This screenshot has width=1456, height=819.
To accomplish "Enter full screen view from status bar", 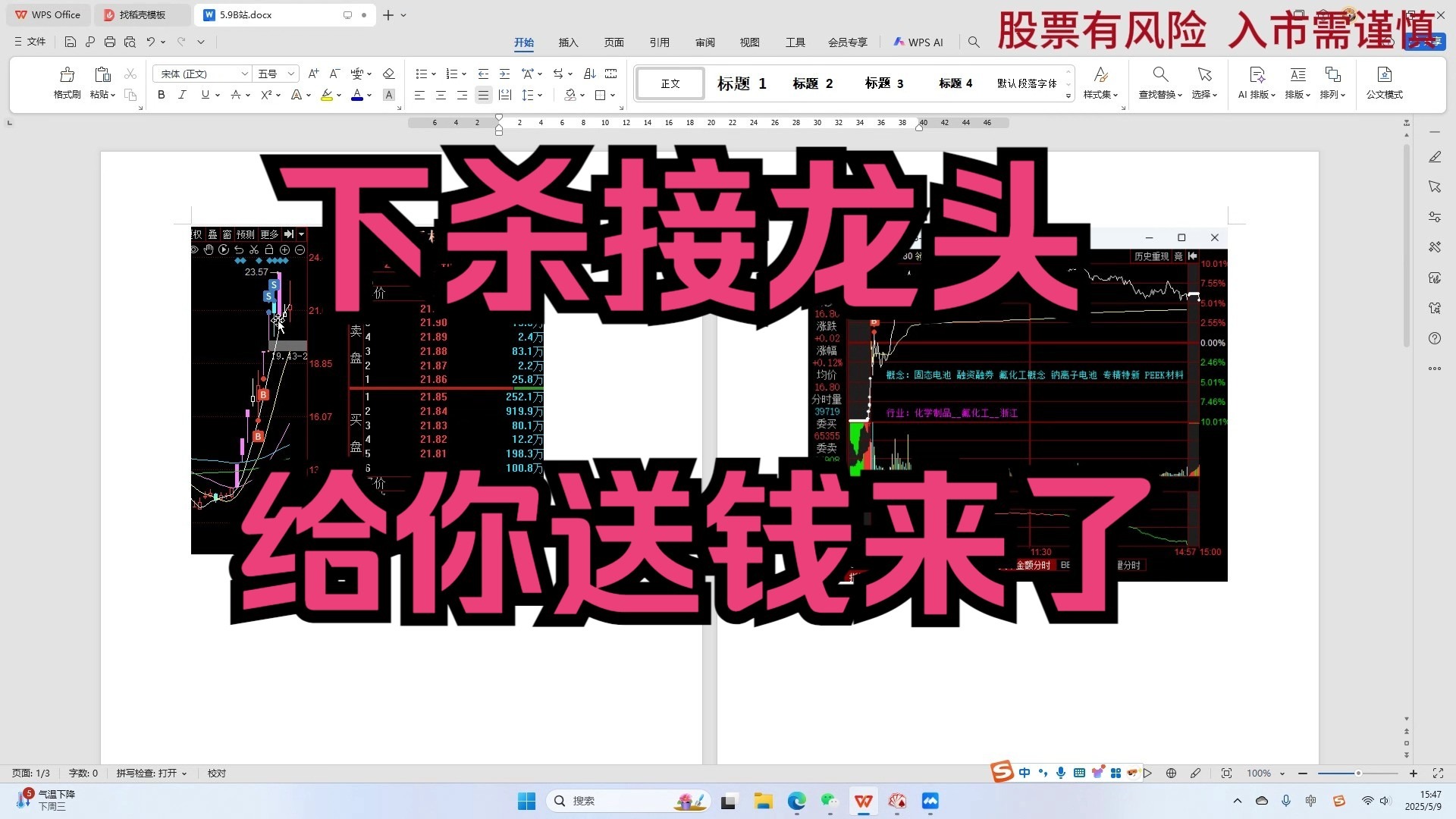I will (x=1438, y=773).
